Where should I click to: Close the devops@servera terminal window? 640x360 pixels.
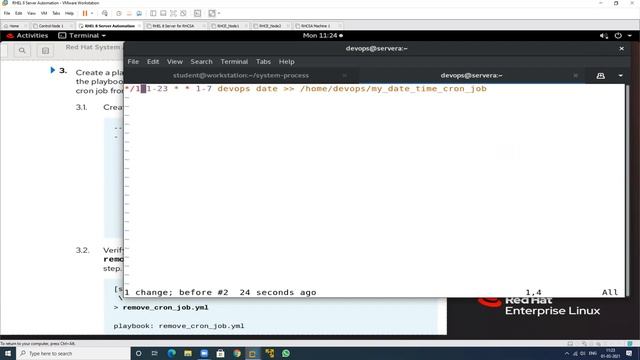tap(621, 49)
